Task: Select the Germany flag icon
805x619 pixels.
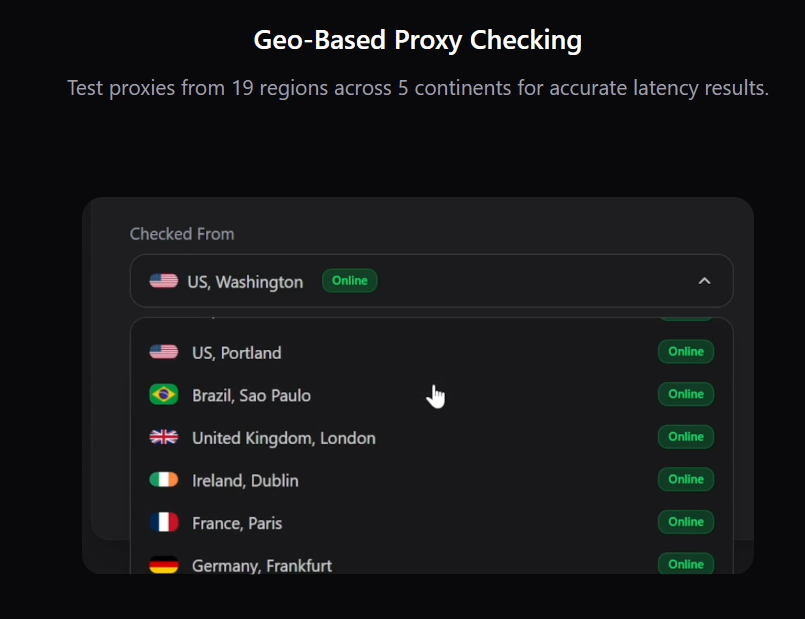Action: coord(162,565)
